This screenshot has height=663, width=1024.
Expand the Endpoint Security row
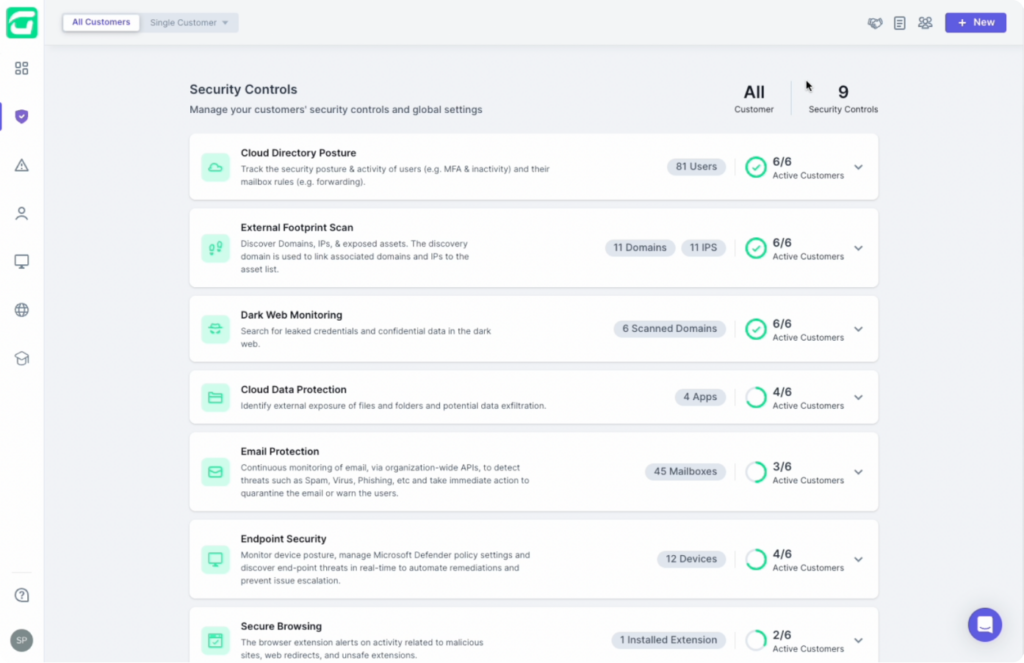(x=858, y=559)
